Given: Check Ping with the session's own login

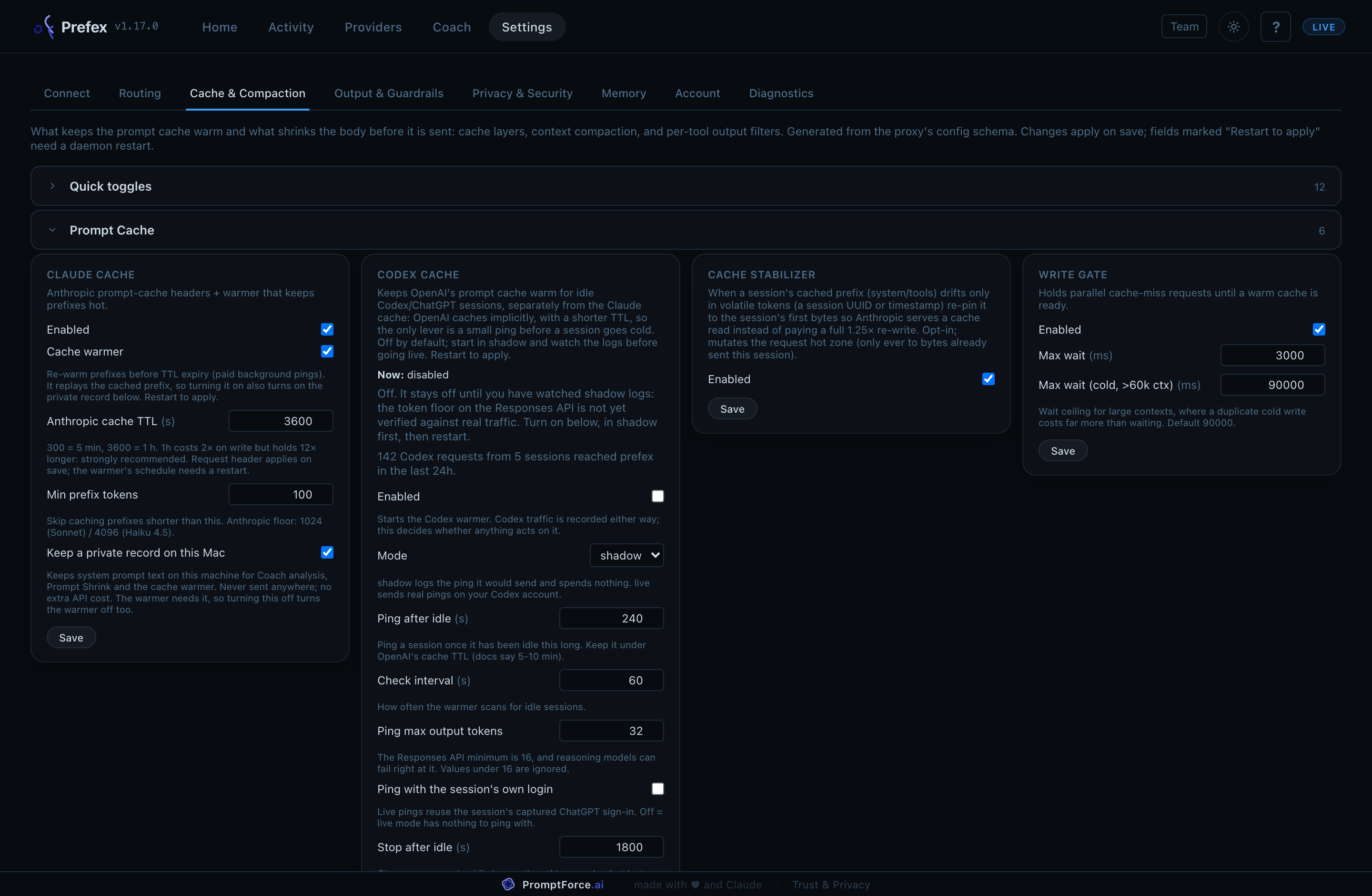Looking at the screenshot, I should 657,789.
